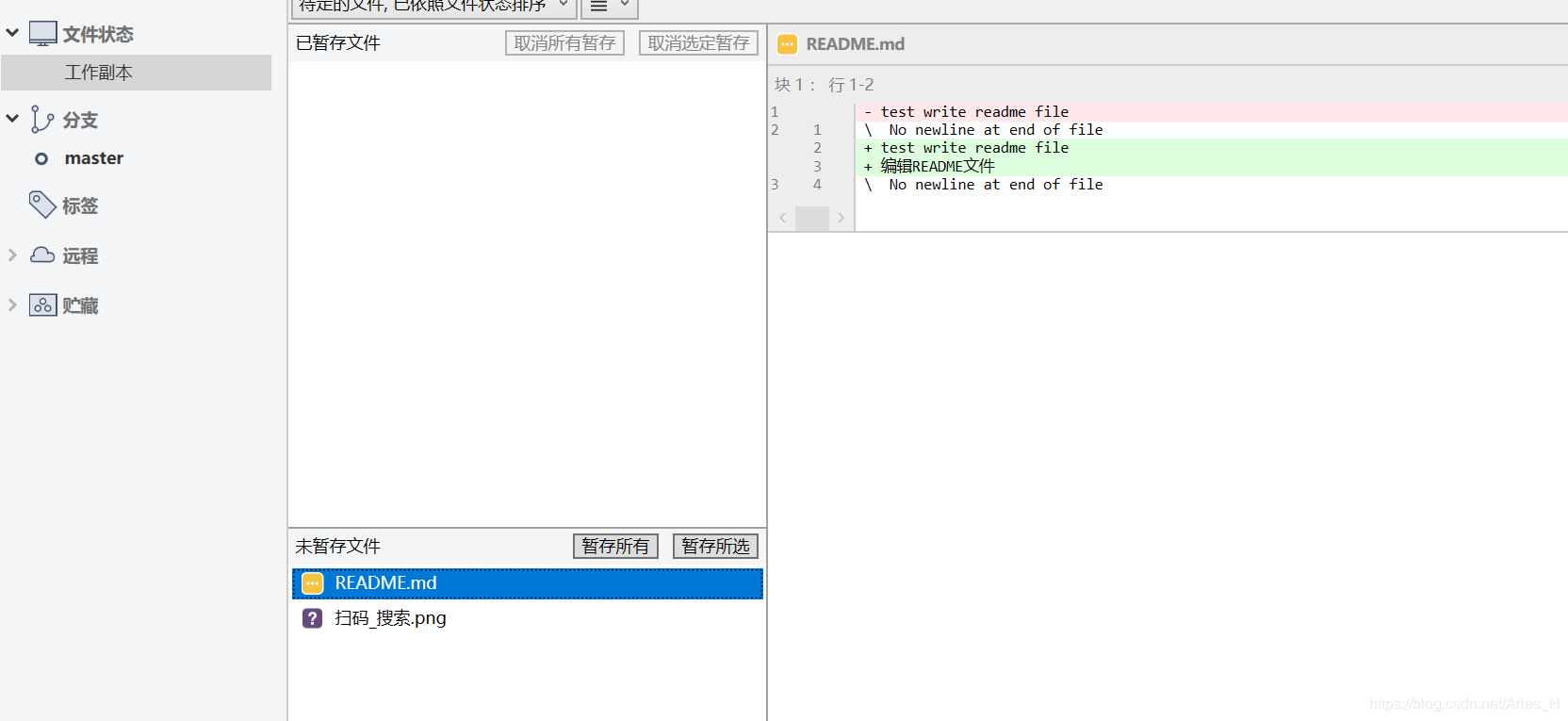This screenshot has height=721, width=1568.
Task: Click the list view mode icon
Action: [x=598, y=6]
